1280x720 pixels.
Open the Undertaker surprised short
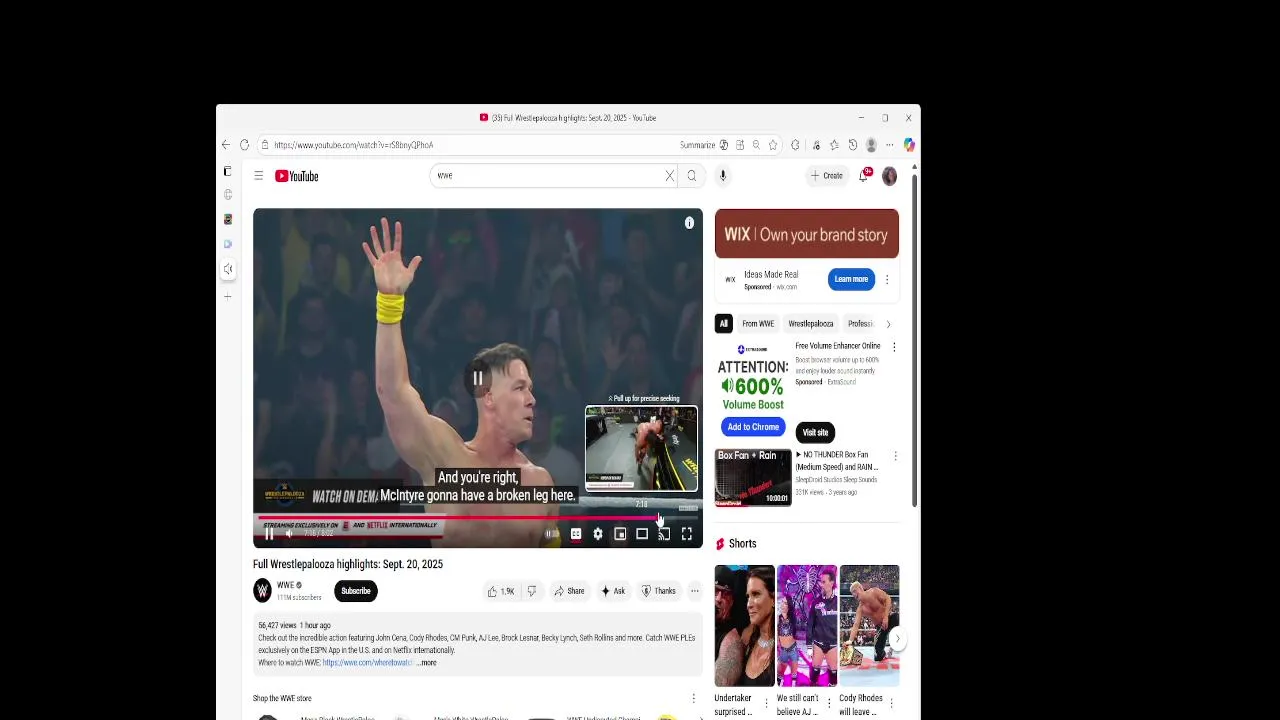pyautogui.click(x=744, y=626)
